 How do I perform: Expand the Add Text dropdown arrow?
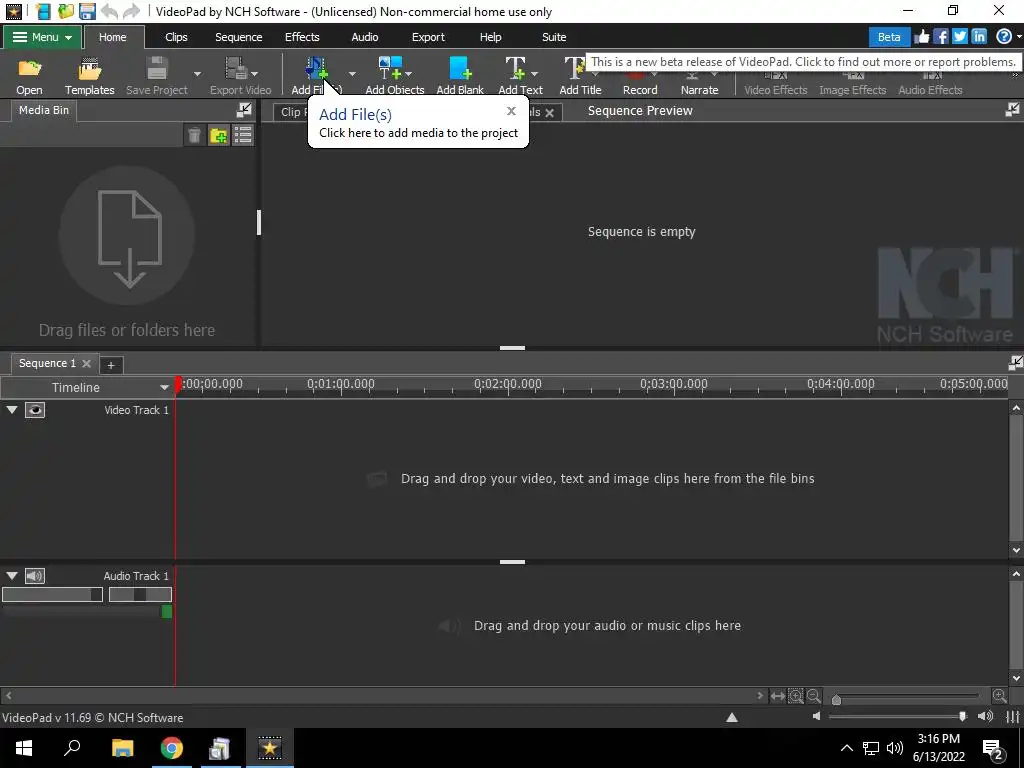[x=534, y=74]
